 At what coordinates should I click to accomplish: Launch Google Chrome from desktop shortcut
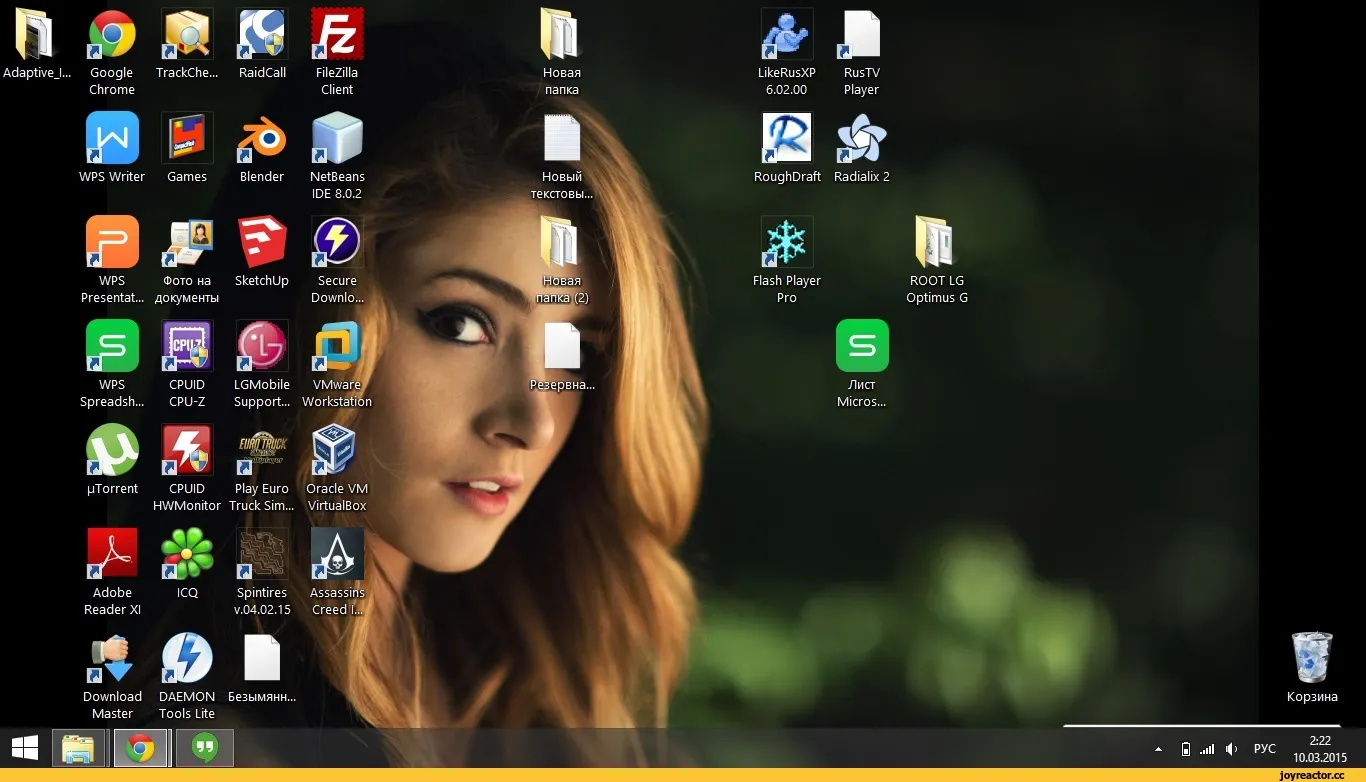click(112, 35)
